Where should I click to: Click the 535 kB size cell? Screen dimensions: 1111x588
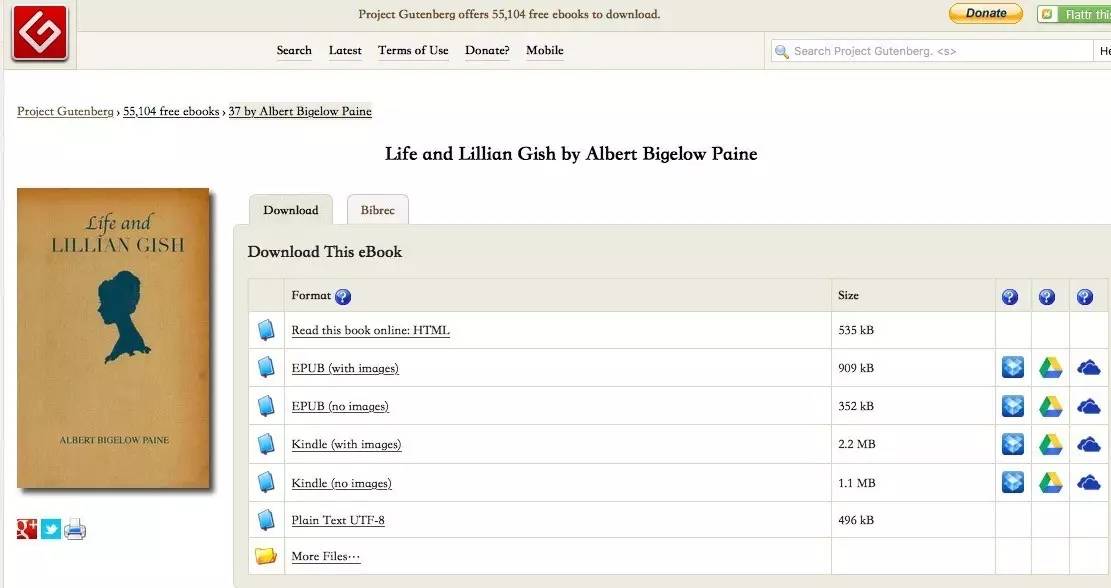pyautogui.click(x=913, y=330)
